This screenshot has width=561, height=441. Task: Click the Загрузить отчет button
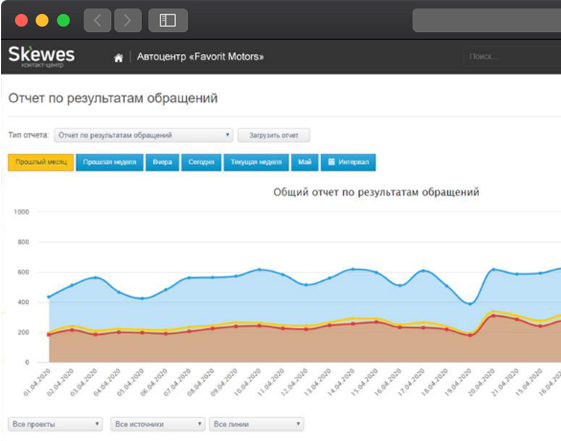pyautogui.click(x=274, y=135)
